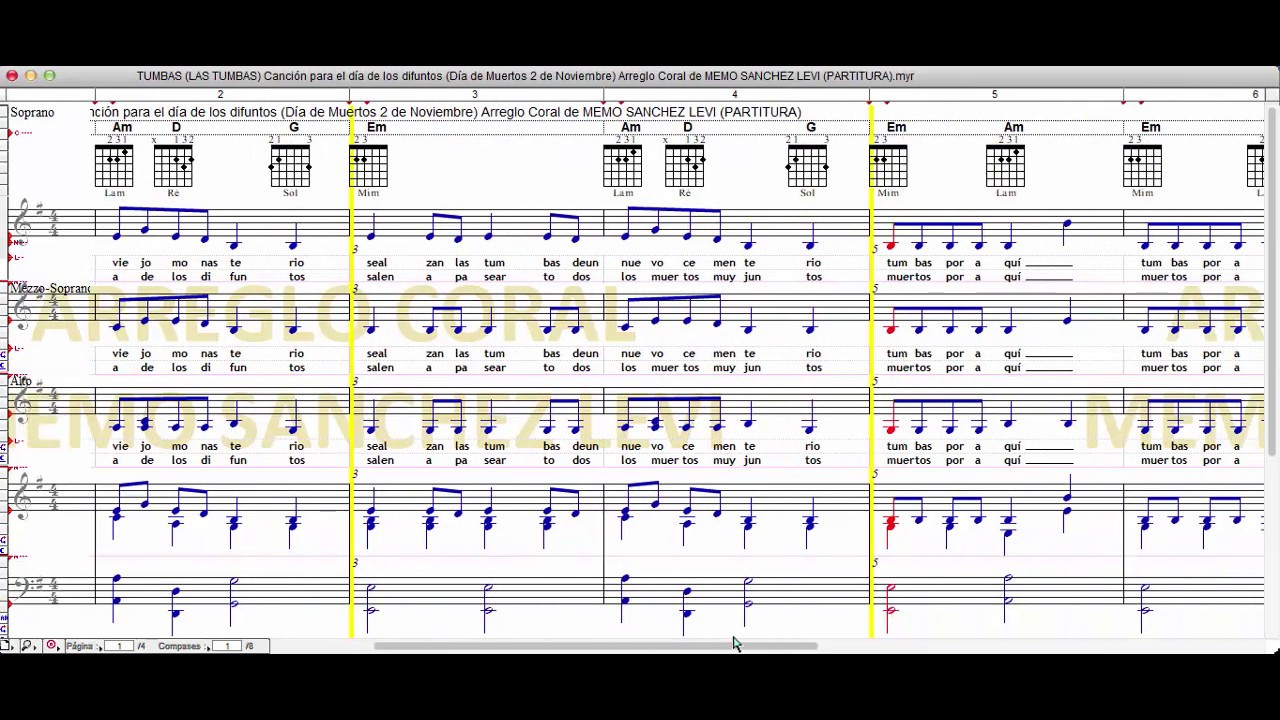Viewport: 1280px width, 720px height.
Task: Select Alto lyric "salen" in measure 3
Action: click(380, 460)
